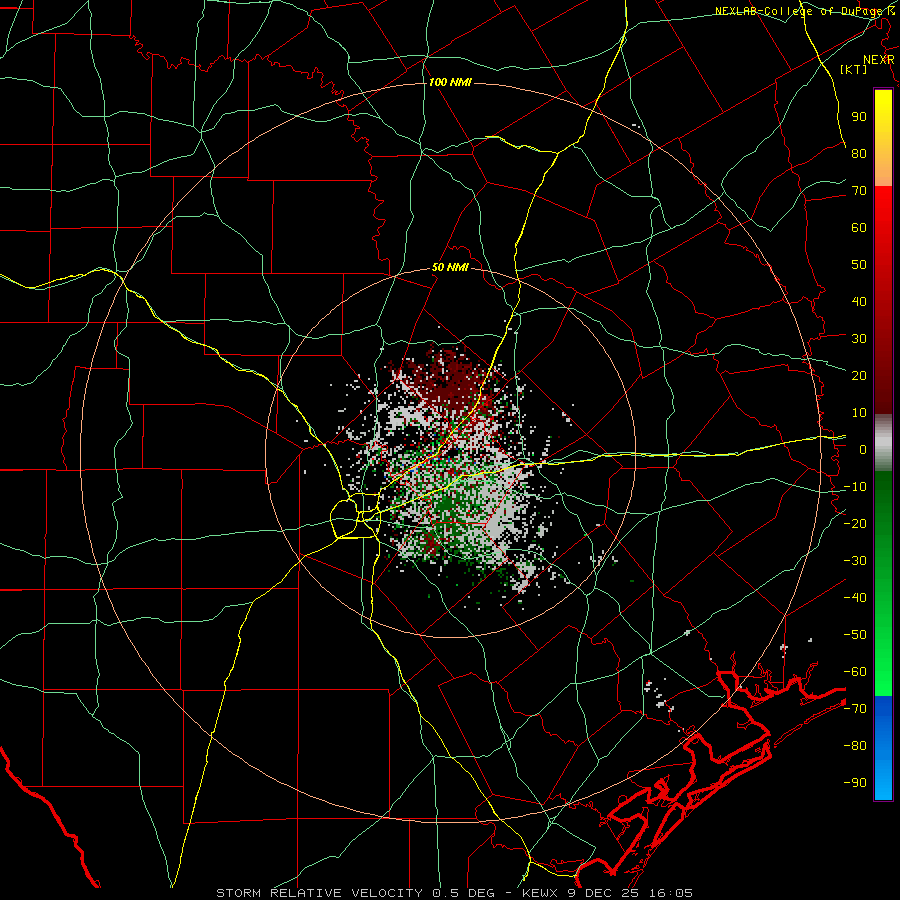The height and width of the screenshot is (900, 900).
Task: Click the "0" value on the velocity scale
Action: click(863, 449)
